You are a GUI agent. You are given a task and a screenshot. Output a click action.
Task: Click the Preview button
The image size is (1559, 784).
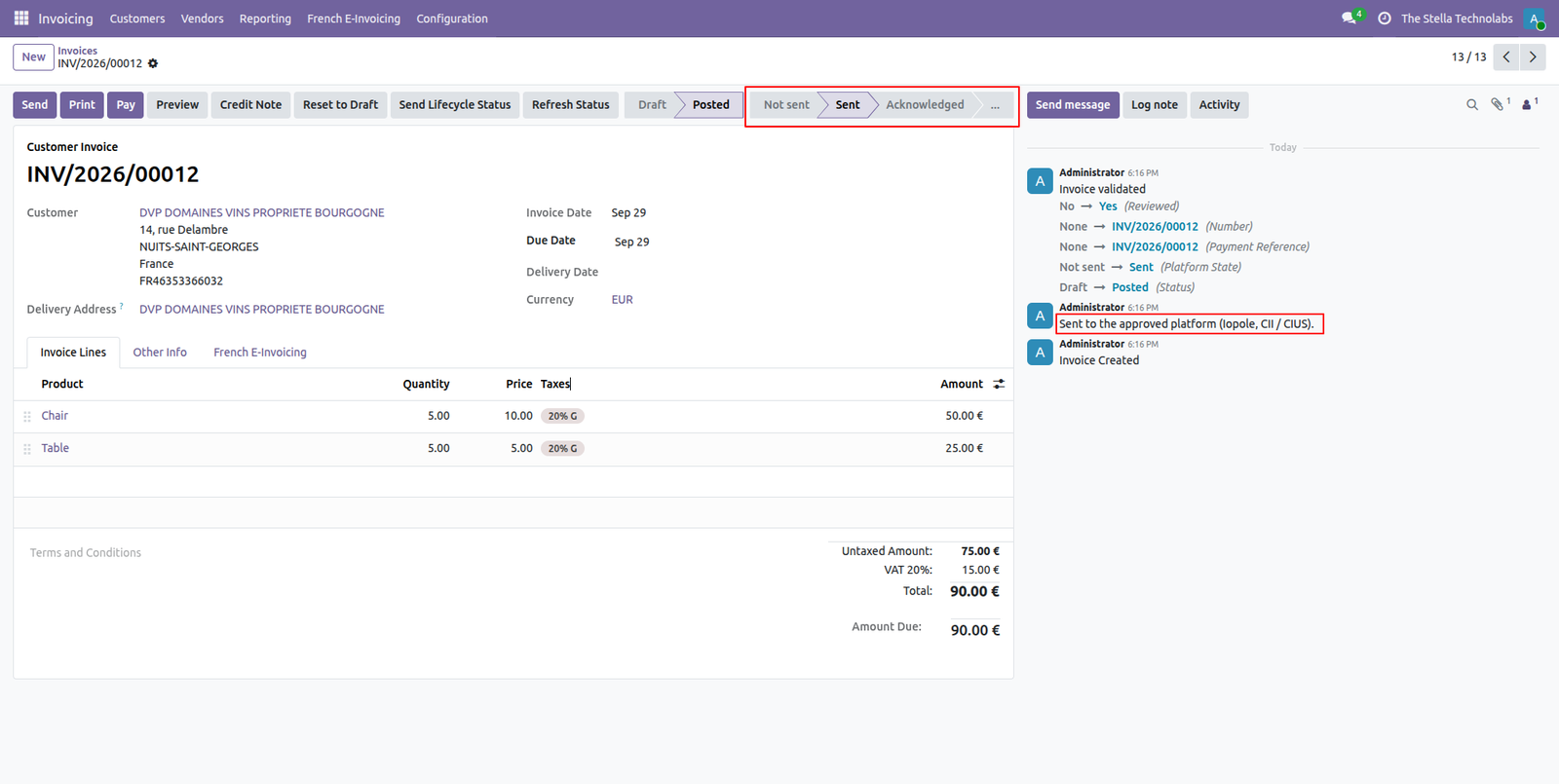pyautogui.click(x=177, y=105)
